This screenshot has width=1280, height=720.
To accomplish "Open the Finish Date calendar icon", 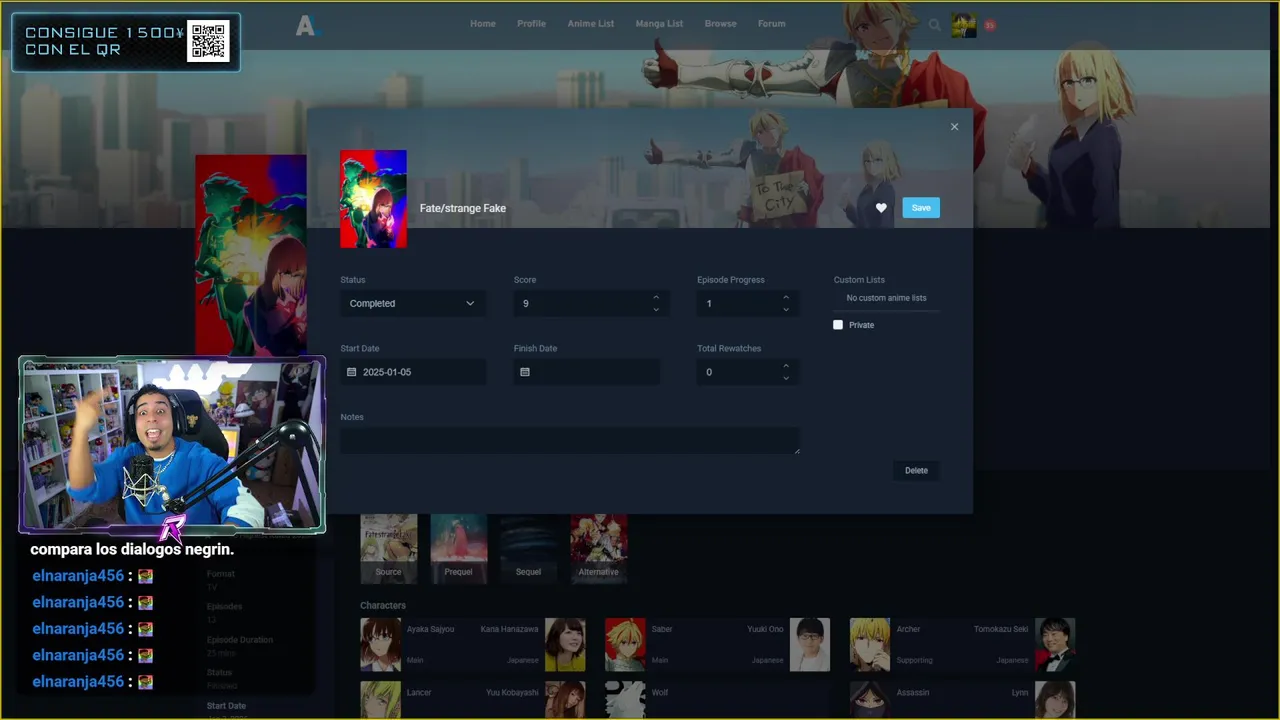I will (525, 372).
